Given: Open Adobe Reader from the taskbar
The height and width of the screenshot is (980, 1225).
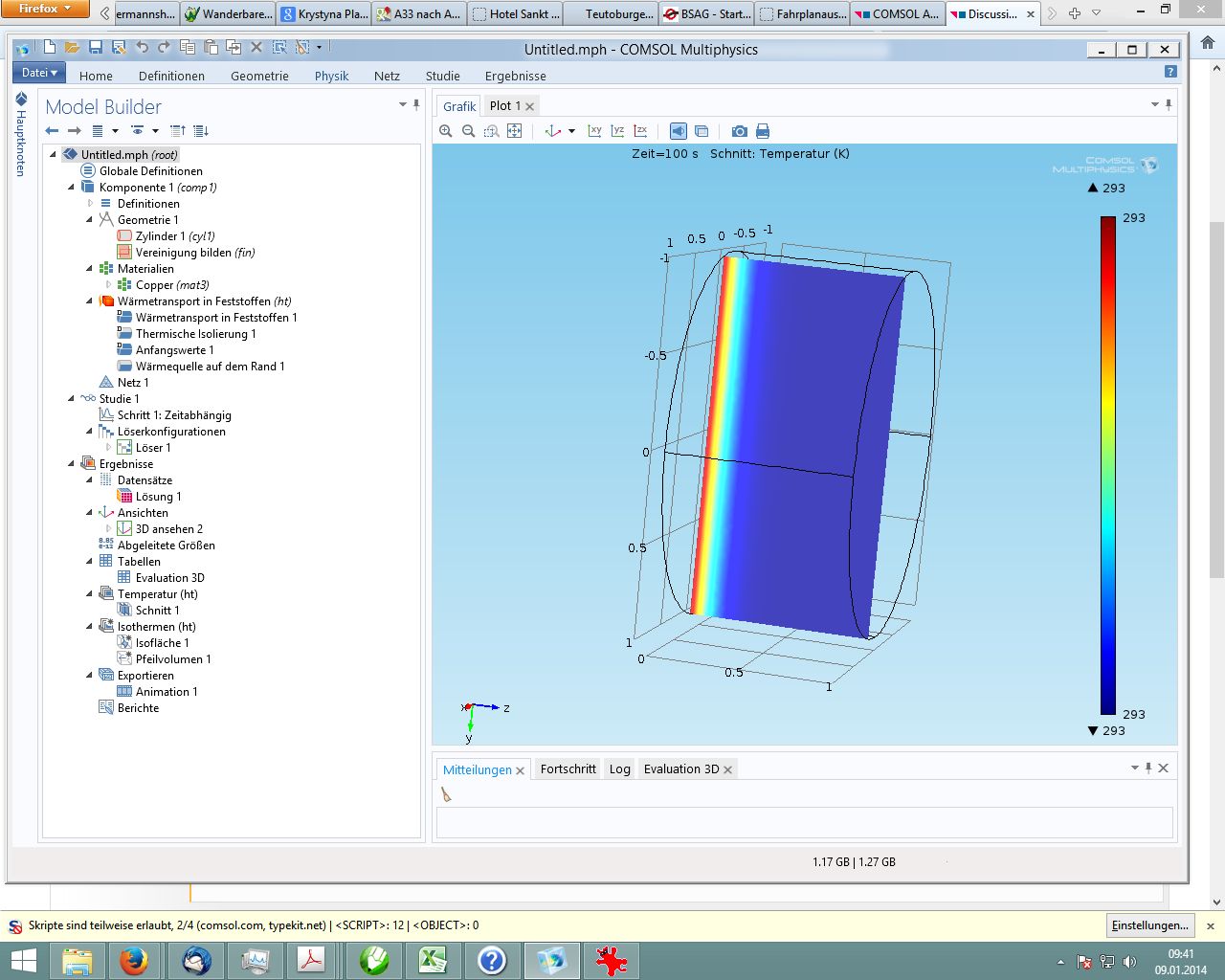Looking at the screenshot, I should [x=313, y=960].
